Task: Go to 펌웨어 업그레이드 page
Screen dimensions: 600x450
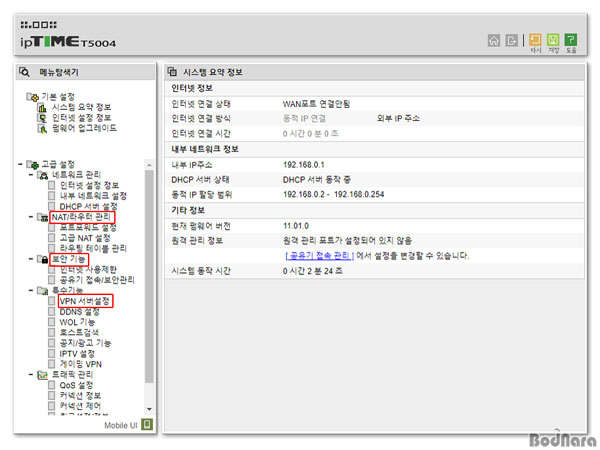Action: (84, 128)
